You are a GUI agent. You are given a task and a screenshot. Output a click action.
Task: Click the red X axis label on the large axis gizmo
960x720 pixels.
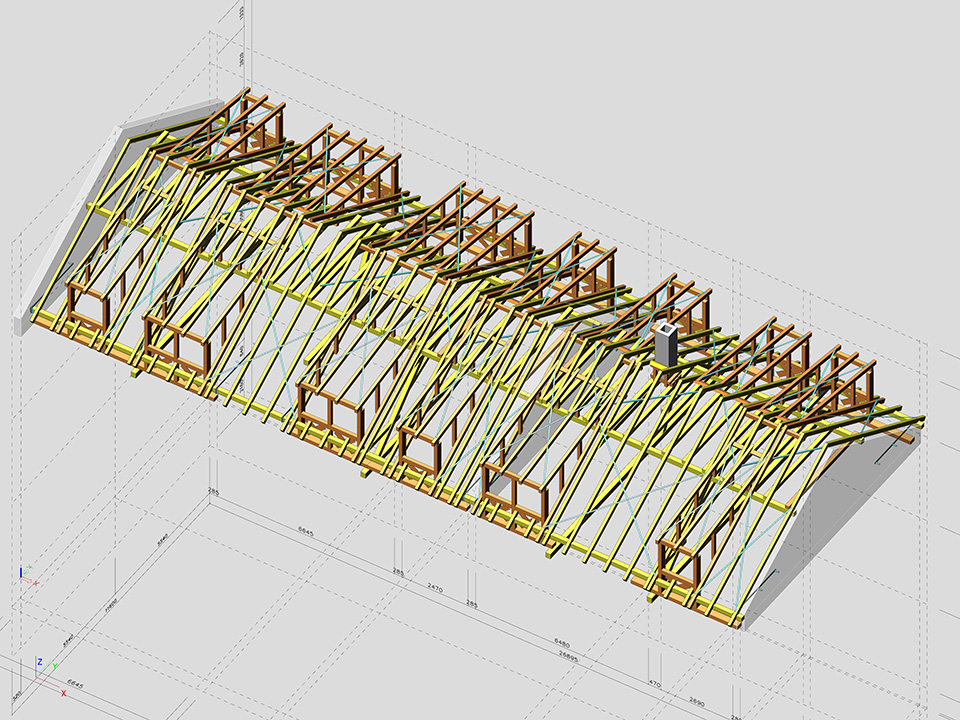coord(63,692)
